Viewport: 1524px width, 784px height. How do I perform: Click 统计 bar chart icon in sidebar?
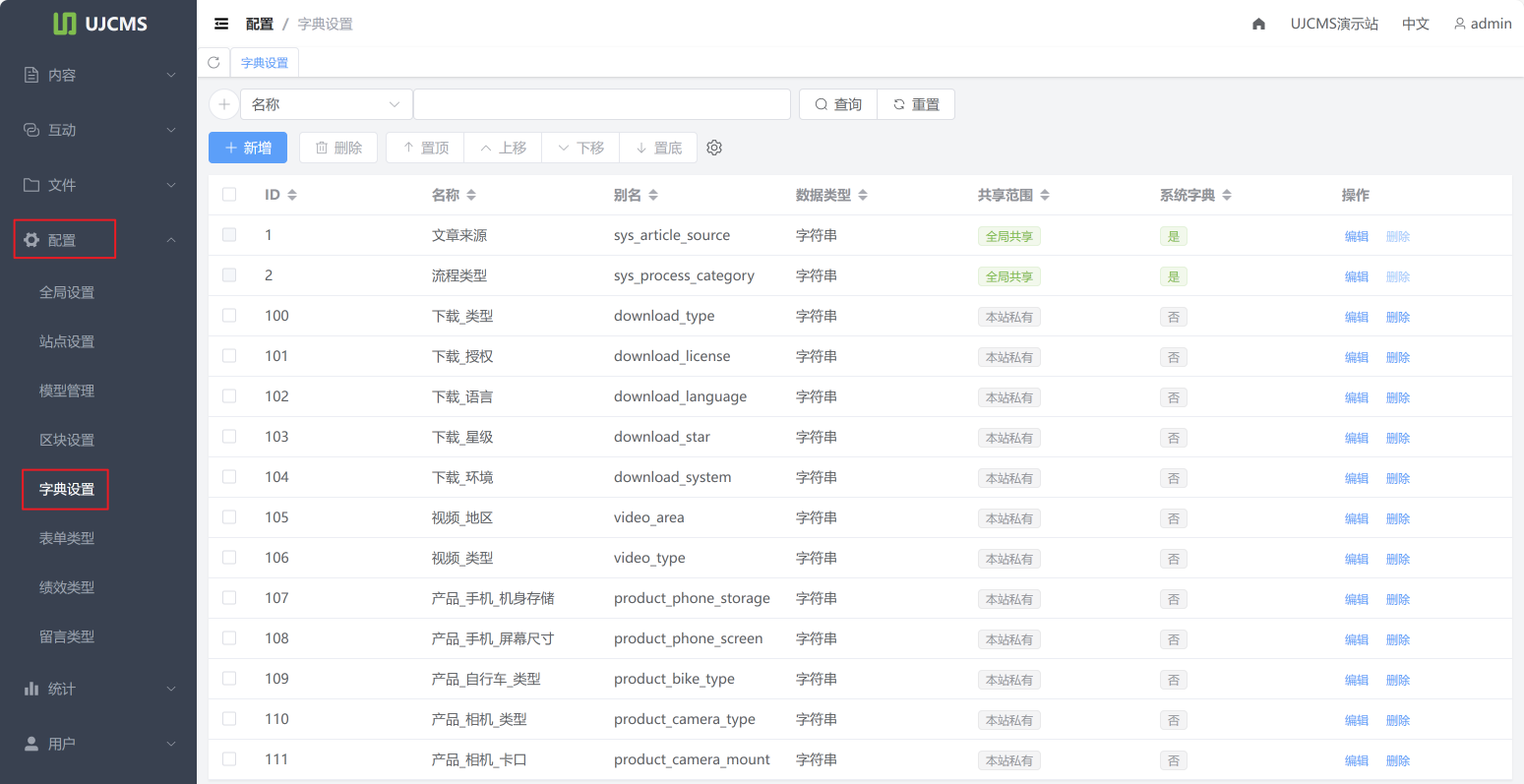31,689
